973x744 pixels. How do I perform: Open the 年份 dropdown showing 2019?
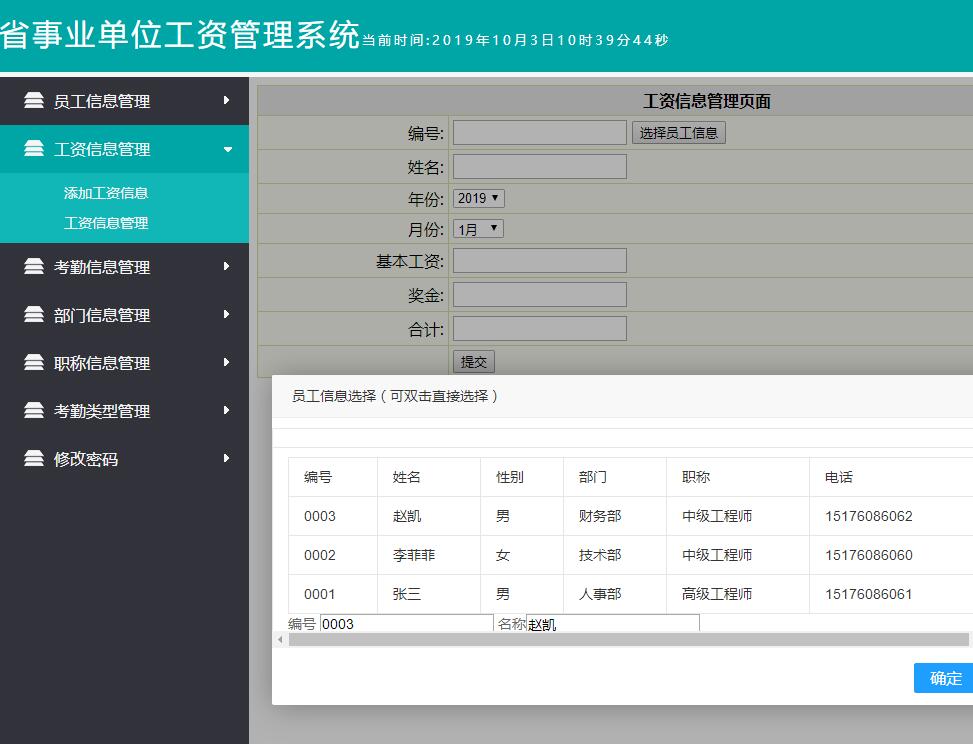[x=478, y=199]
